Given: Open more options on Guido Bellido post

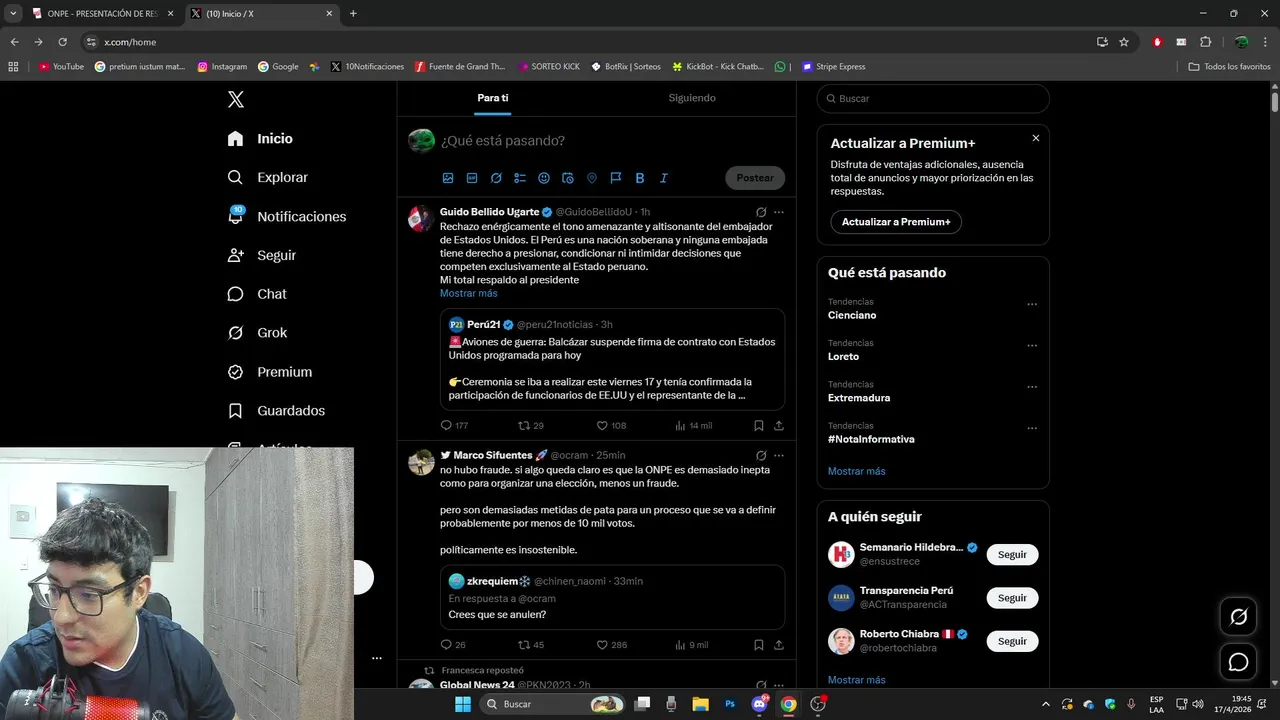Looking at the screenshot, I should click(x=779, y=212).
